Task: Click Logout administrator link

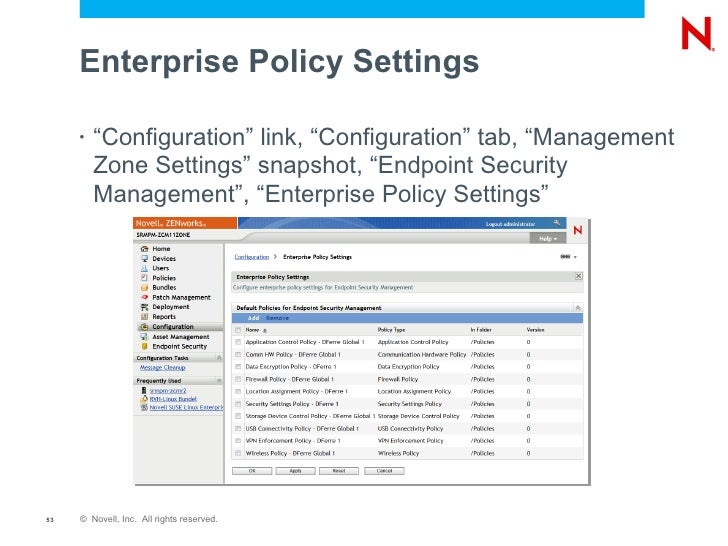Action: point(510,224)
